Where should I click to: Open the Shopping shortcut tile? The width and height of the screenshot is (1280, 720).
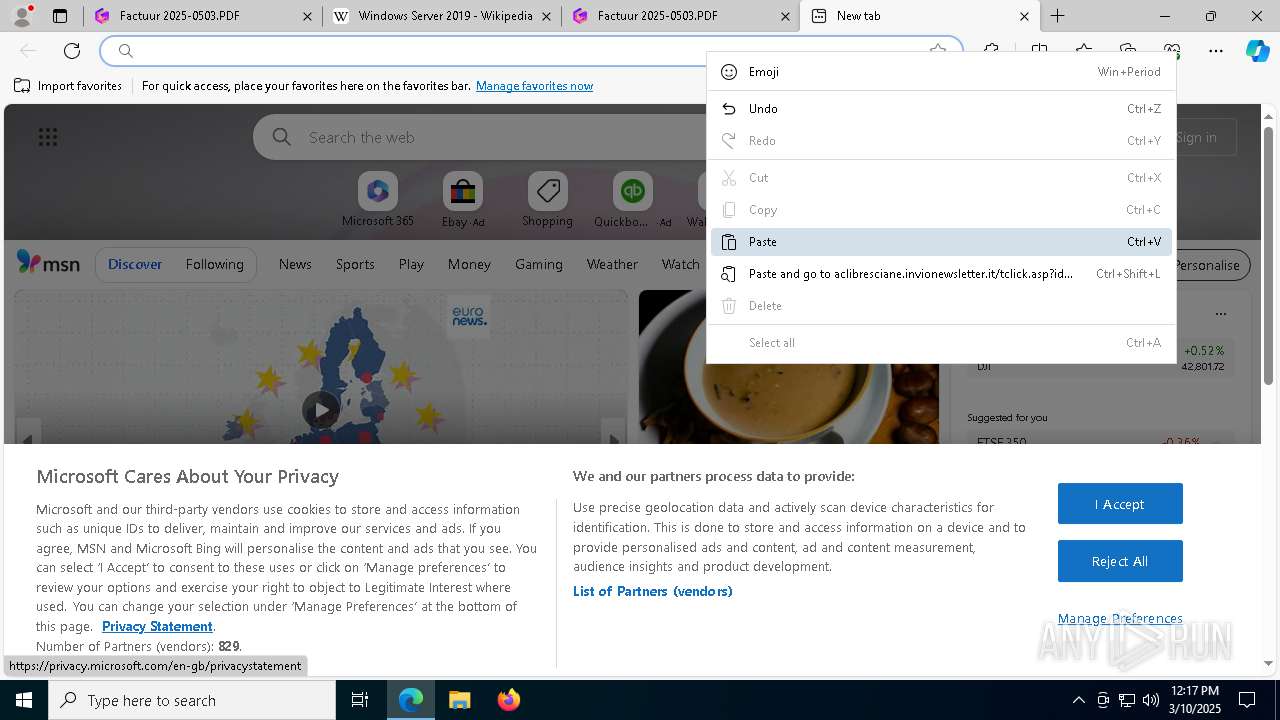point(547,200)
